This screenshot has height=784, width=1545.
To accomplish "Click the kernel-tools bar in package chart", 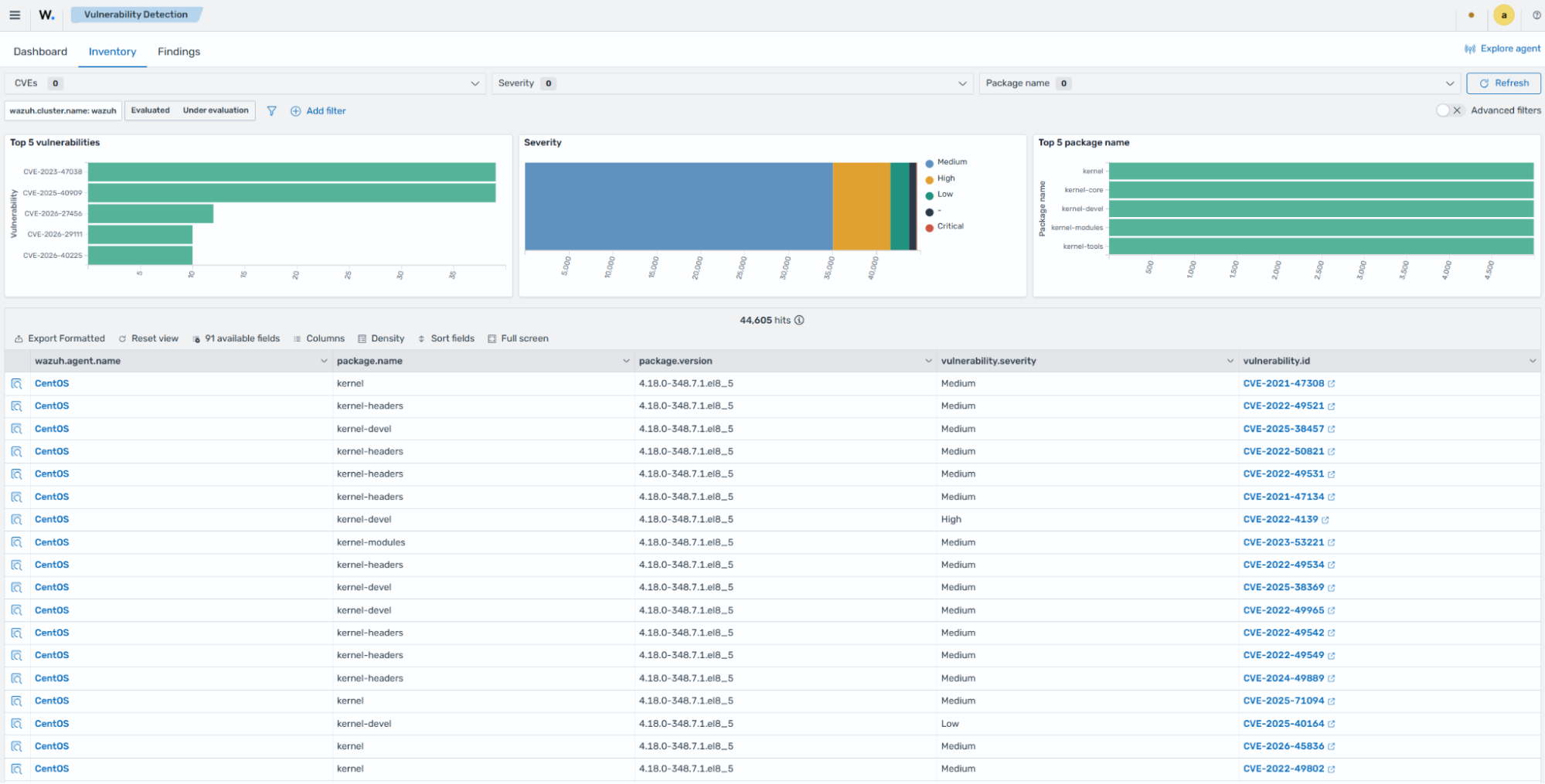I will (1321, 246).
